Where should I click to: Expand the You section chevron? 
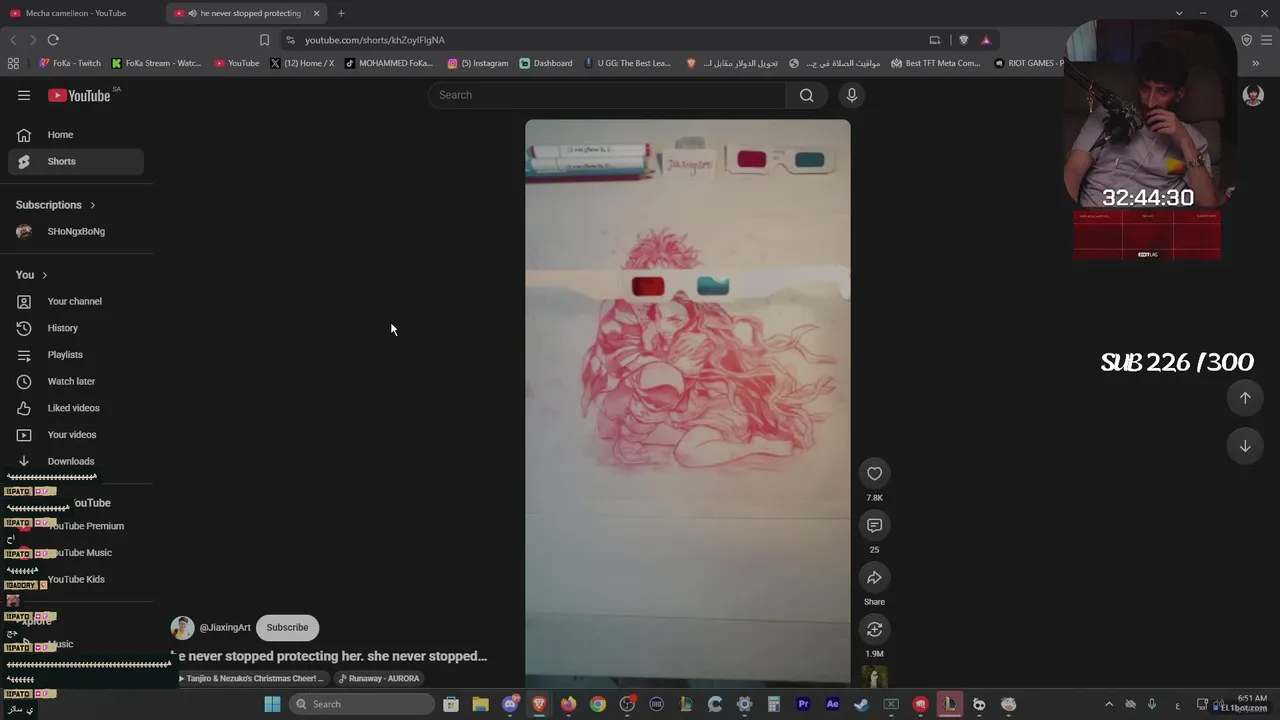(44, 275)
